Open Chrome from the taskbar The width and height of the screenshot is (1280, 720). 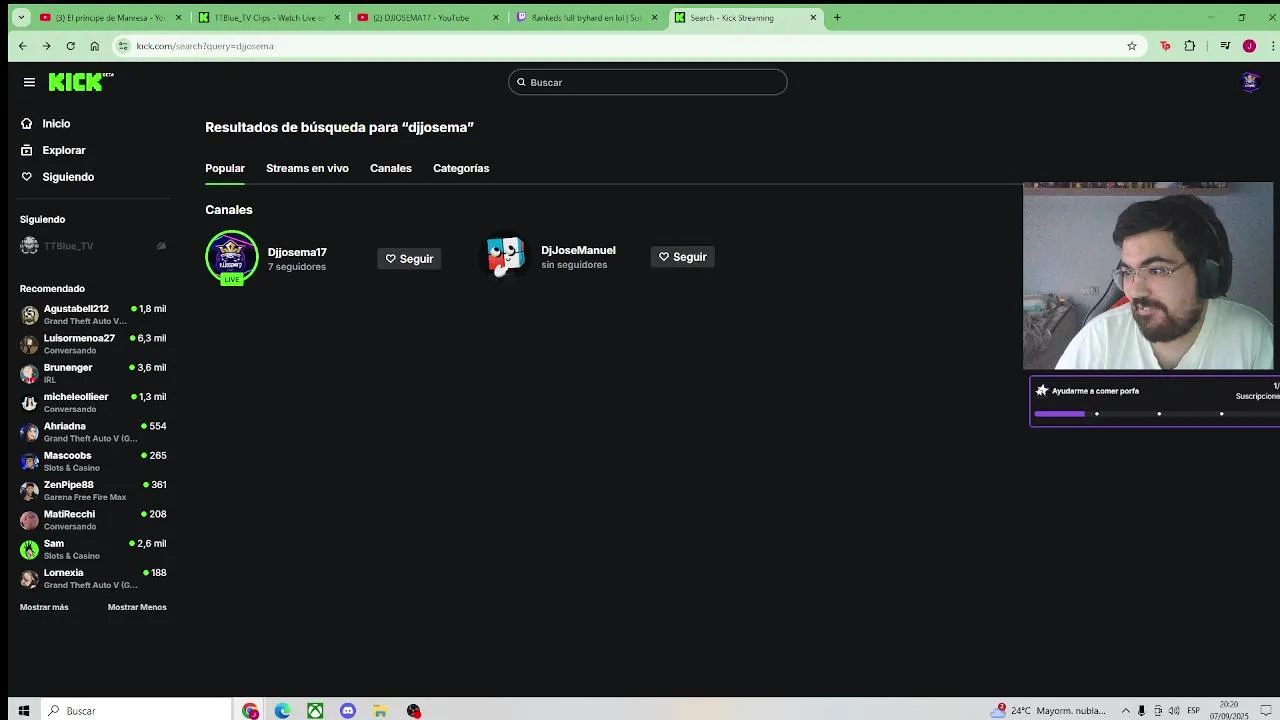[250, 711]
